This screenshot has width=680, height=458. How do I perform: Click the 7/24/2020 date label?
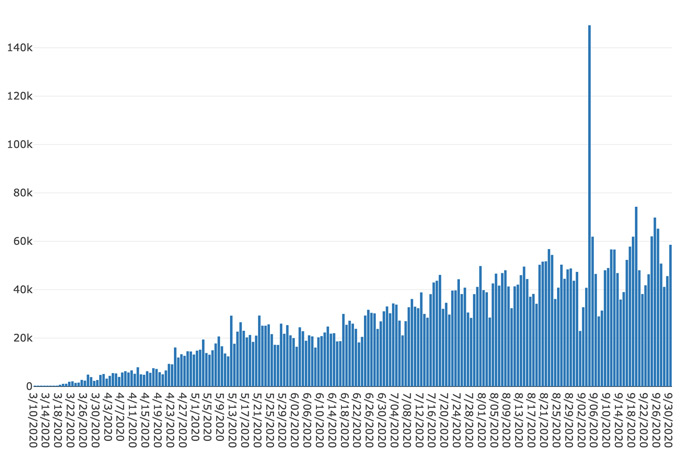coord(457,419)
